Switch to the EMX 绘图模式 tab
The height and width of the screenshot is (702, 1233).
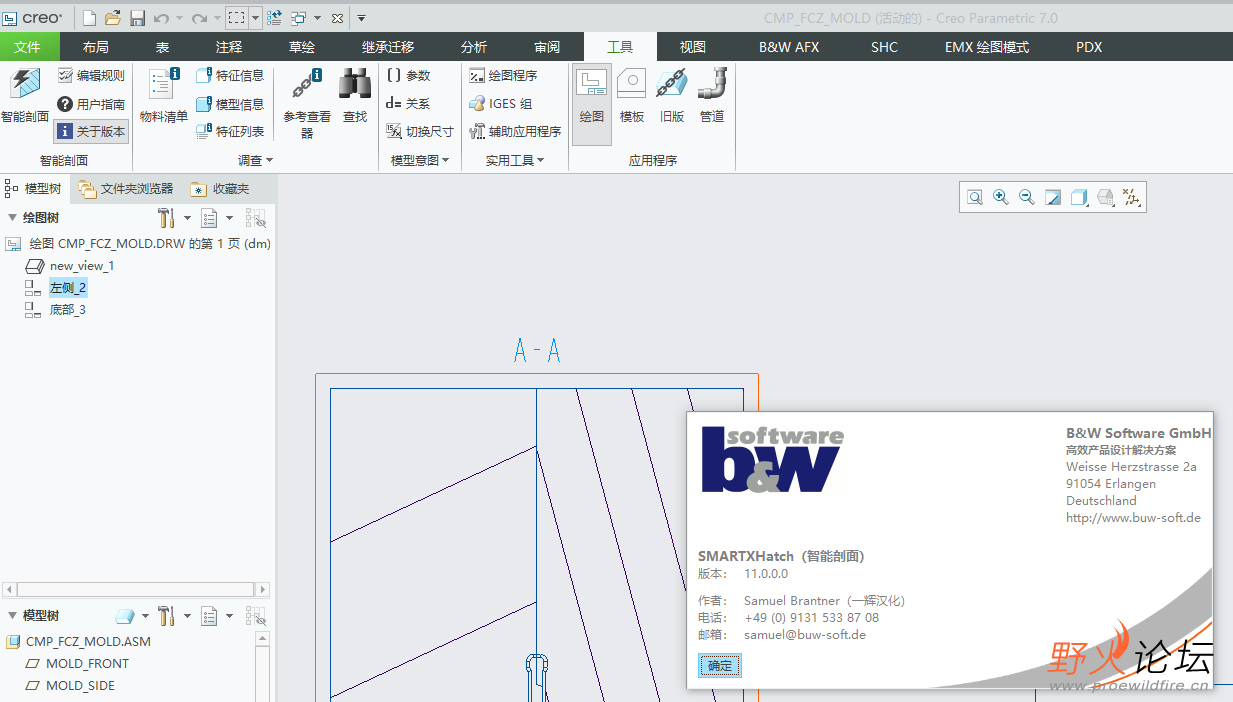tap(987, 47)
